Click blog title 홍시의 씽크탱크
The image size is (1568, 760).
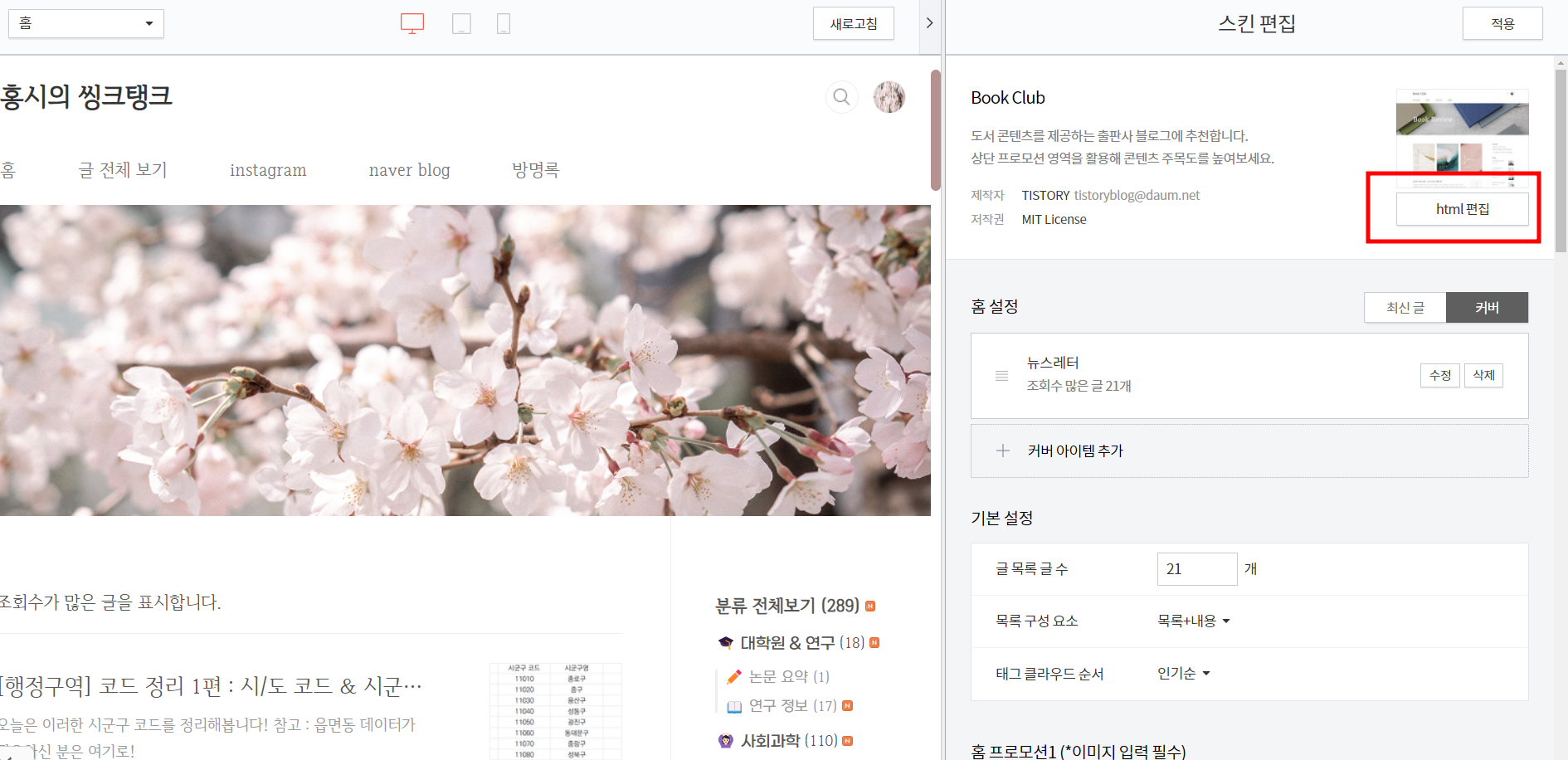pos(85,96)
